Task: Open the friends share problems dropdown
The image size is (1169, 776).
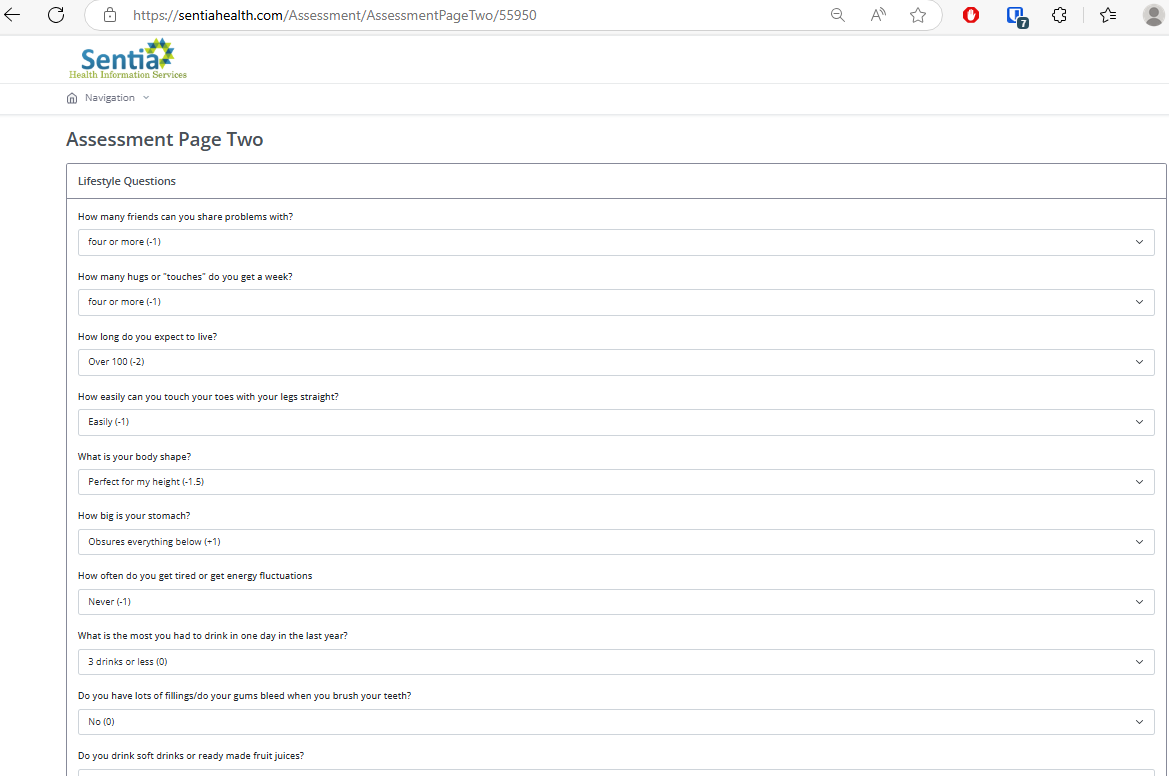Action: (616, 242)
